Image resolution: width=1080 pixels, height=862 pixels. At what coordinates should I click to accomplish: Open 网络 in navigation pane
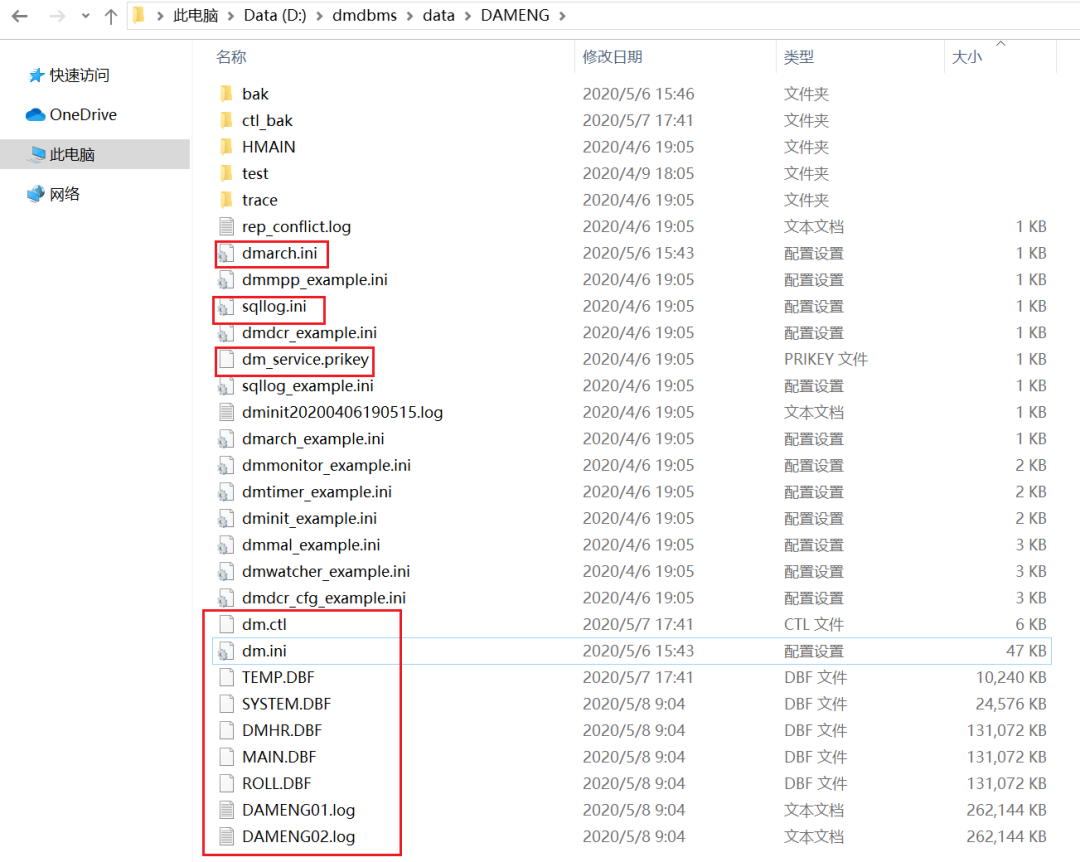(x=64, y=194)
